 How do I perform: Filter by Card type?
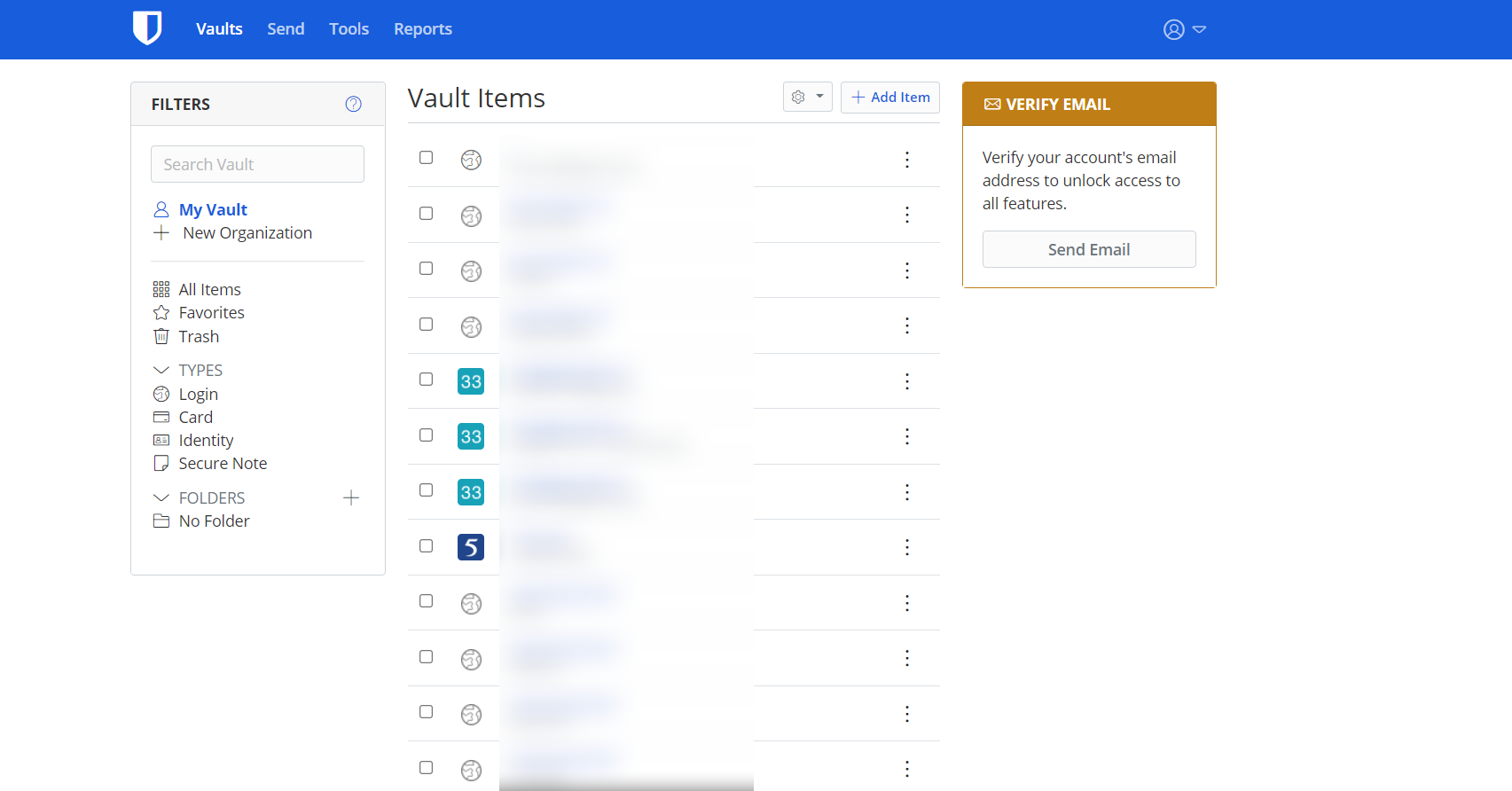point(195,417)
